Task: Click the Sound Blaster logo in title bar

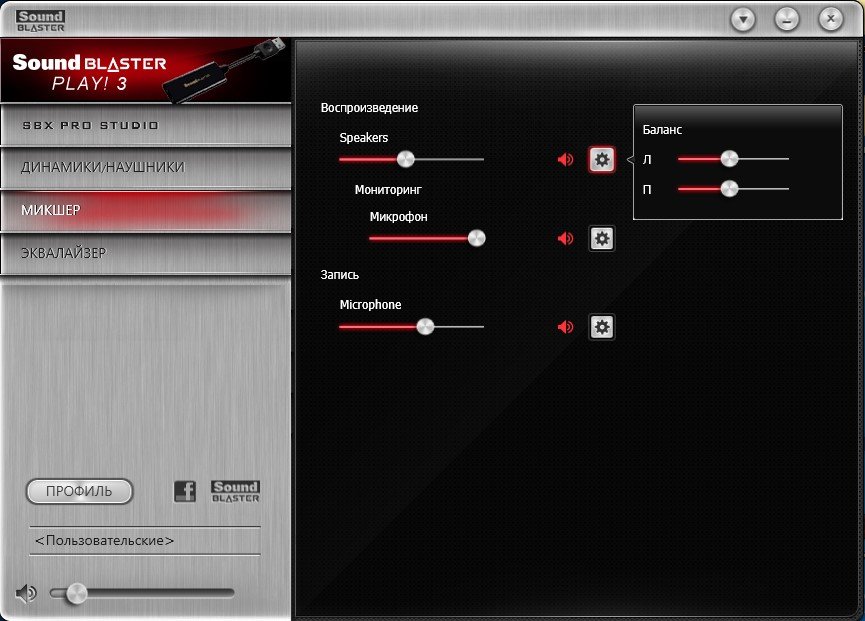Action: 40,21
